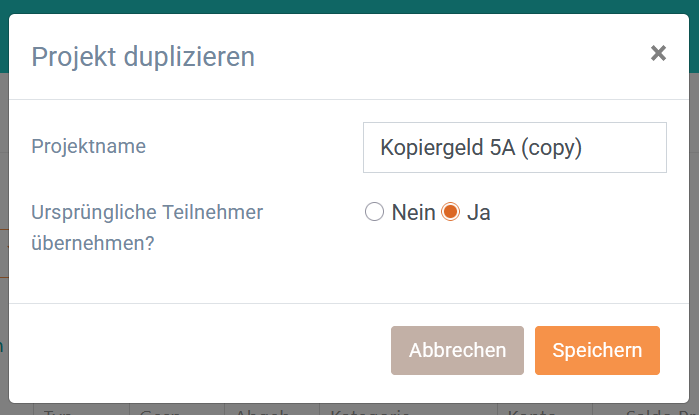Viewport: 699px width, 415px height.
Task: Close the Projekt duplizieren dialog with X
Action: point(658,54)
